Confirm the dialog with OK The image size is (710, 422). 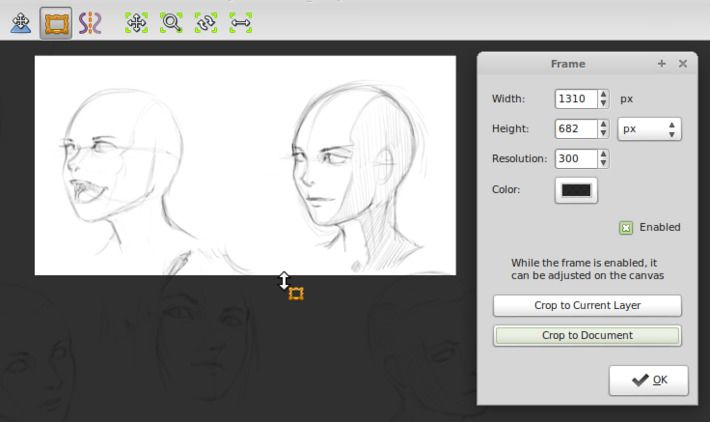click(648, 380)
